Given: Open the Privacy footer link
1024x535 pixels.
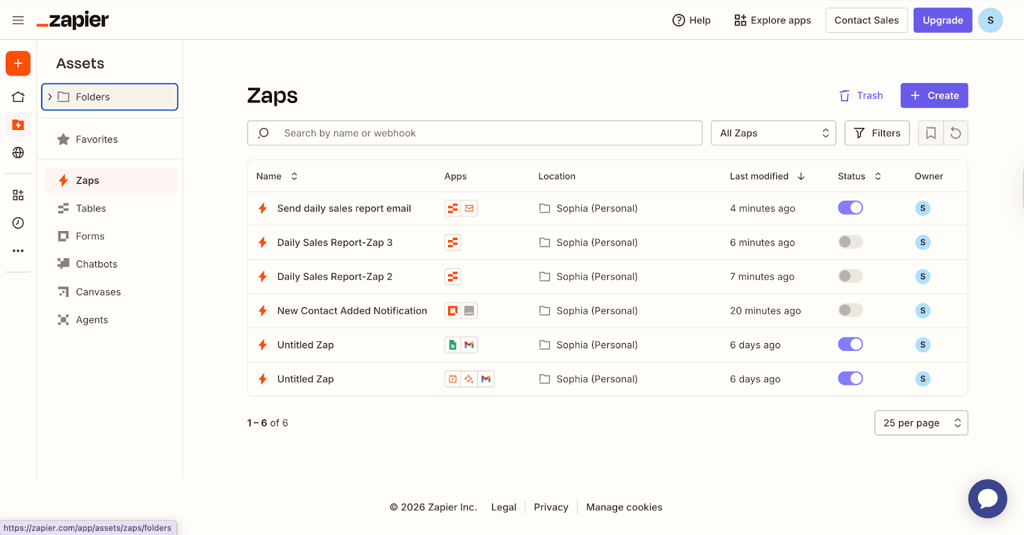Looking at the screenshot, I should pos(551,507).
